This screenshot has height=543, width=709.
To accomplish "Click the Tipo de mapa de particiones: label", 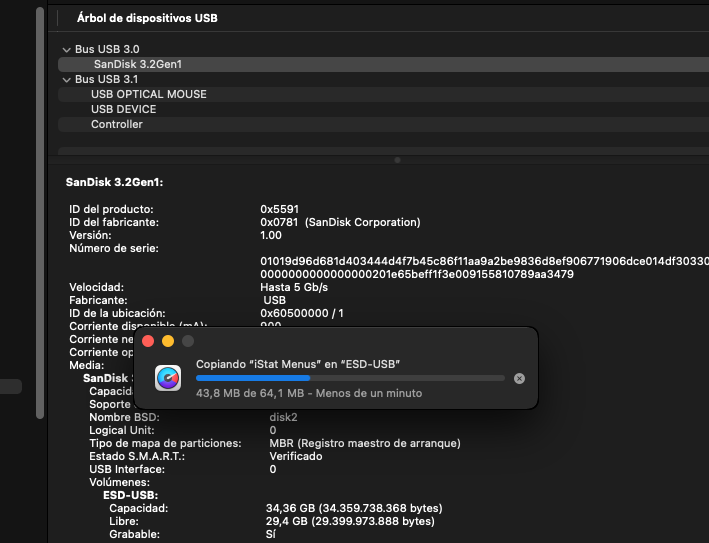I will pyautogui.click(x=165, y=444).
